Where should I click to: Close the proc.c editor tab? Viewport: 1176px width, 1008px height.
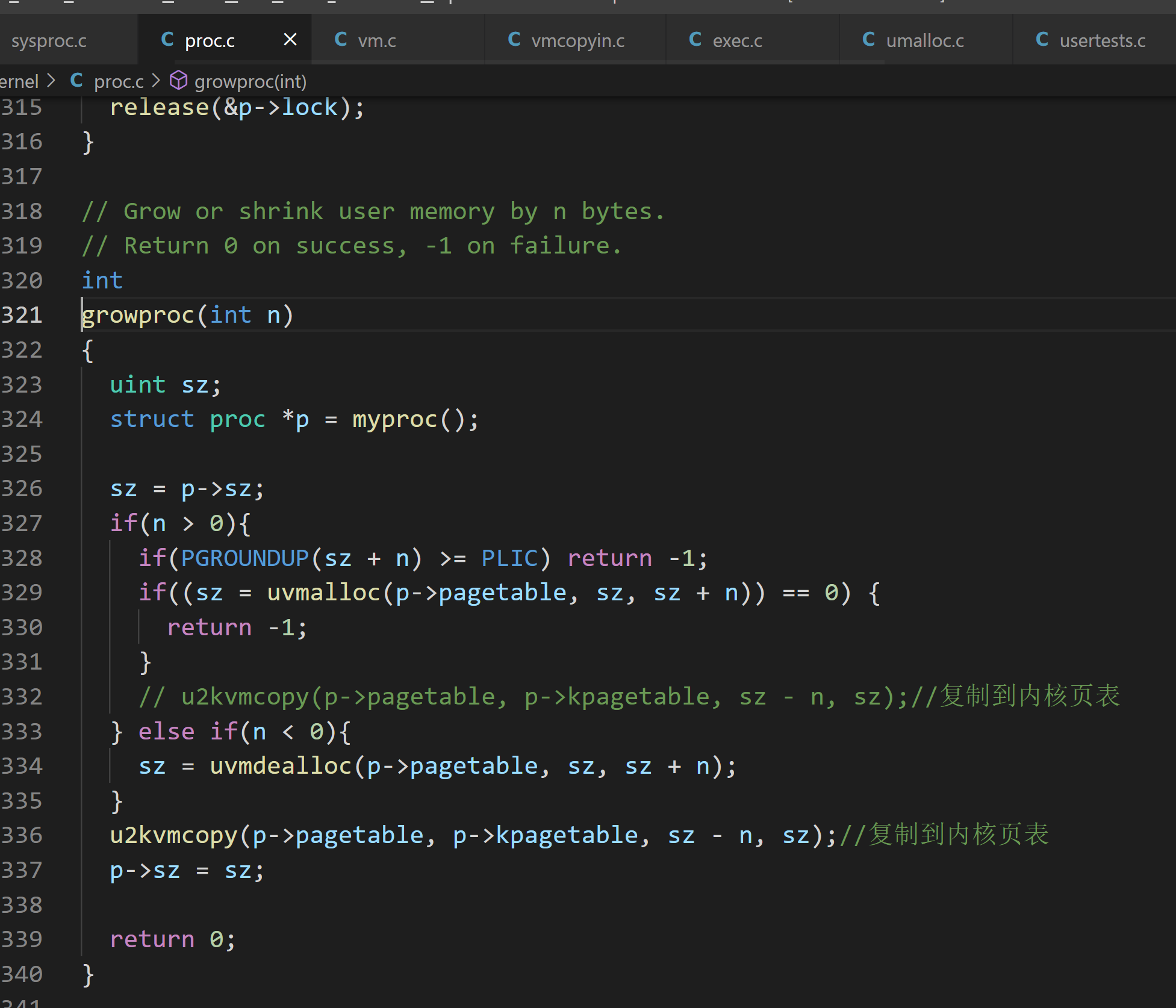click(x=290, y=40)
